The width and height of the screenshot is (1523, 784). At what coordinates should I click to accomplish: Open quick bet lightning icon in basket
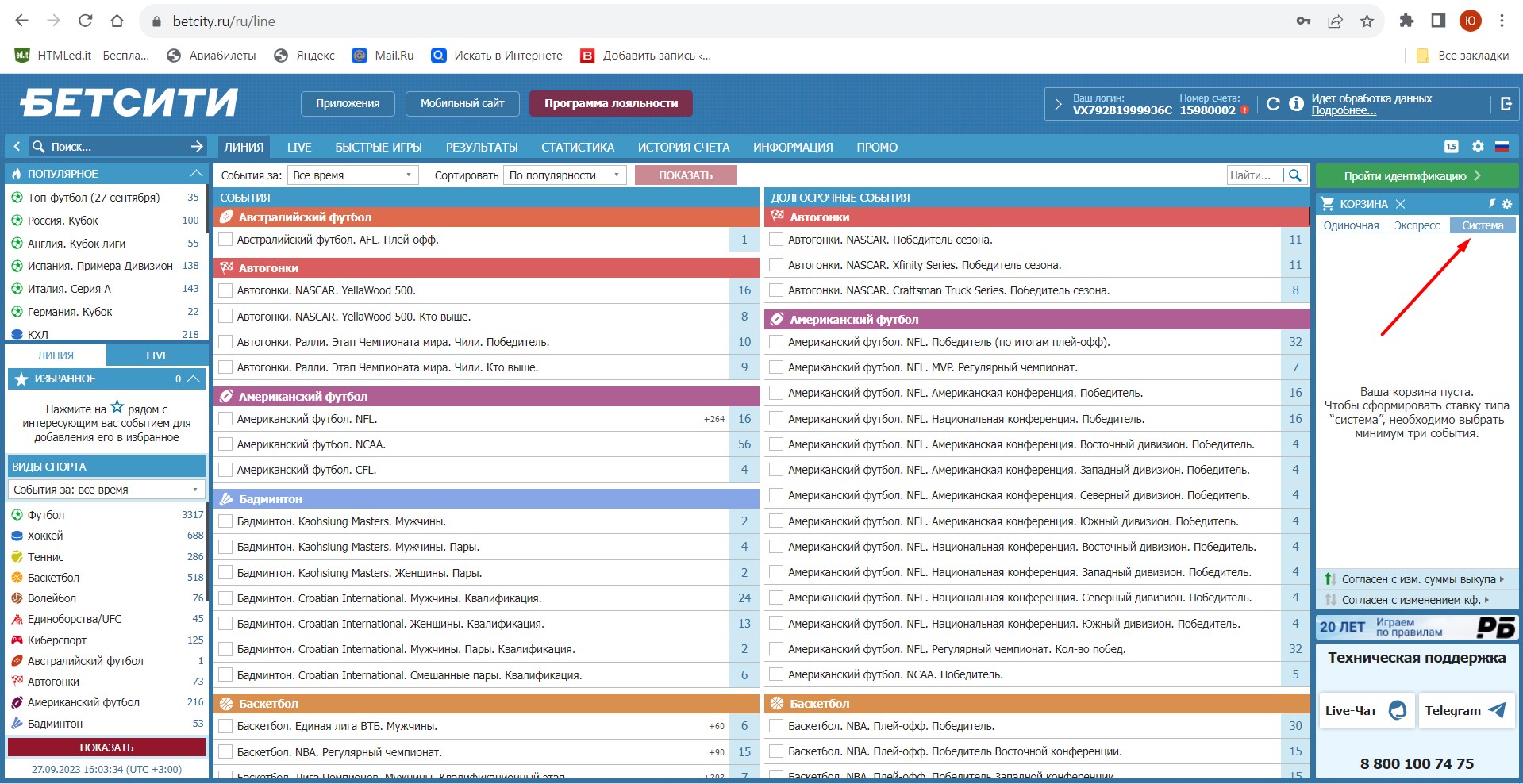pyautogui.click(x=1492, y=204)
